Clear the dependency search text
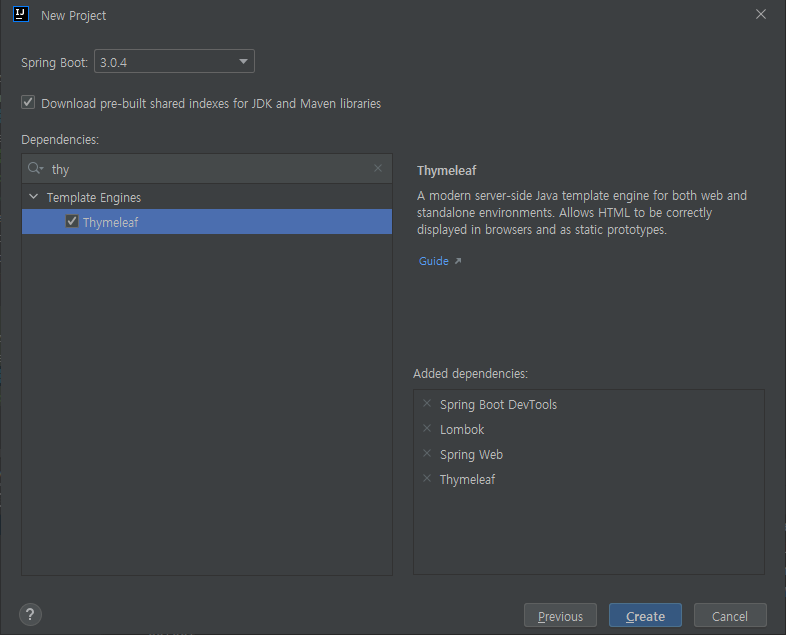 pyautogui.click(x=378, y=168)
